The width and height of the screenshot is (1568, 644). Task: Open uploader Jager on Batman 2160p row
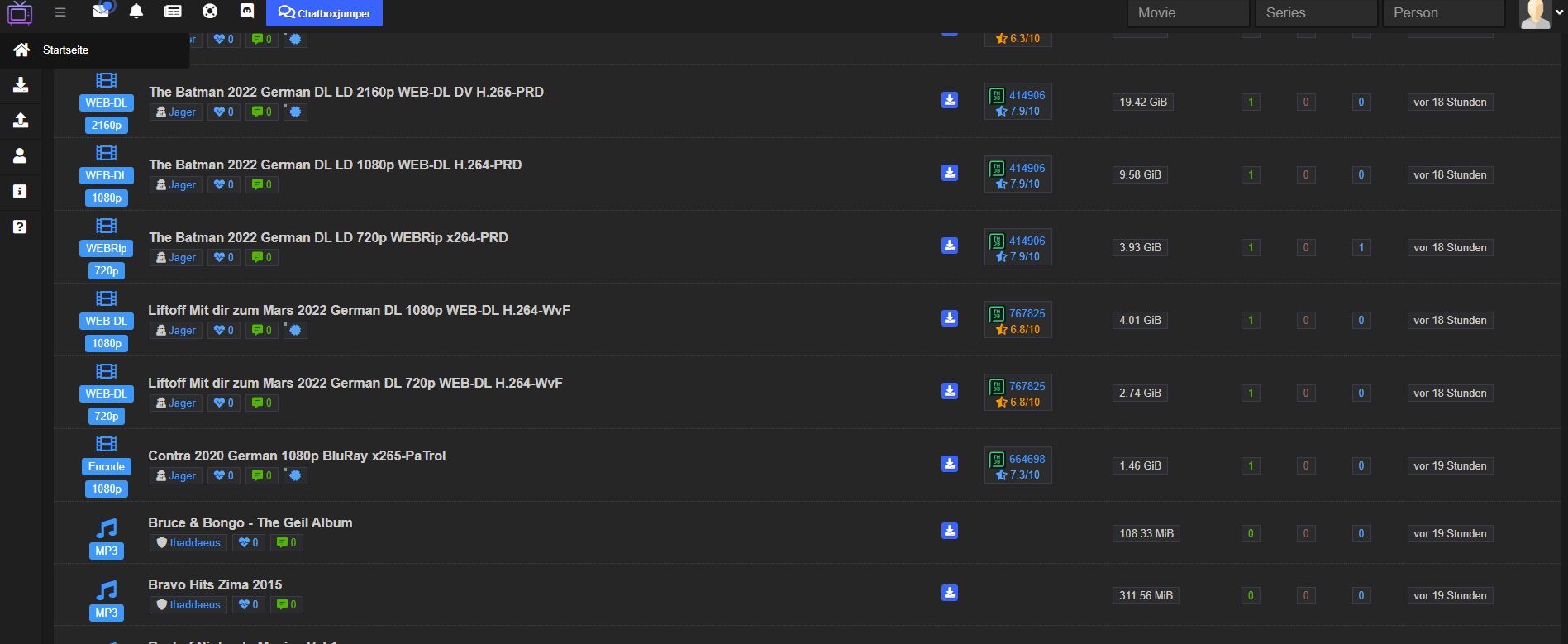coord(176,112)
